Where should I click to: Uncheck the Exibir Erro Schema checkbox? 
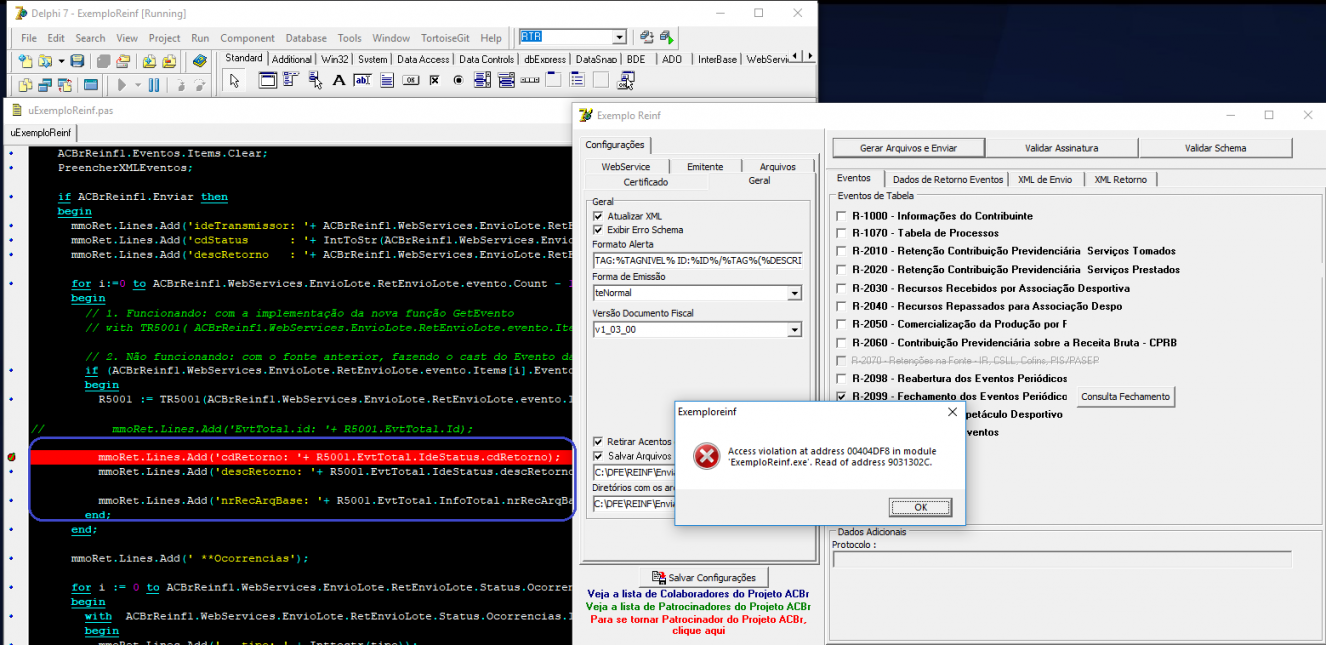[598, 230]
